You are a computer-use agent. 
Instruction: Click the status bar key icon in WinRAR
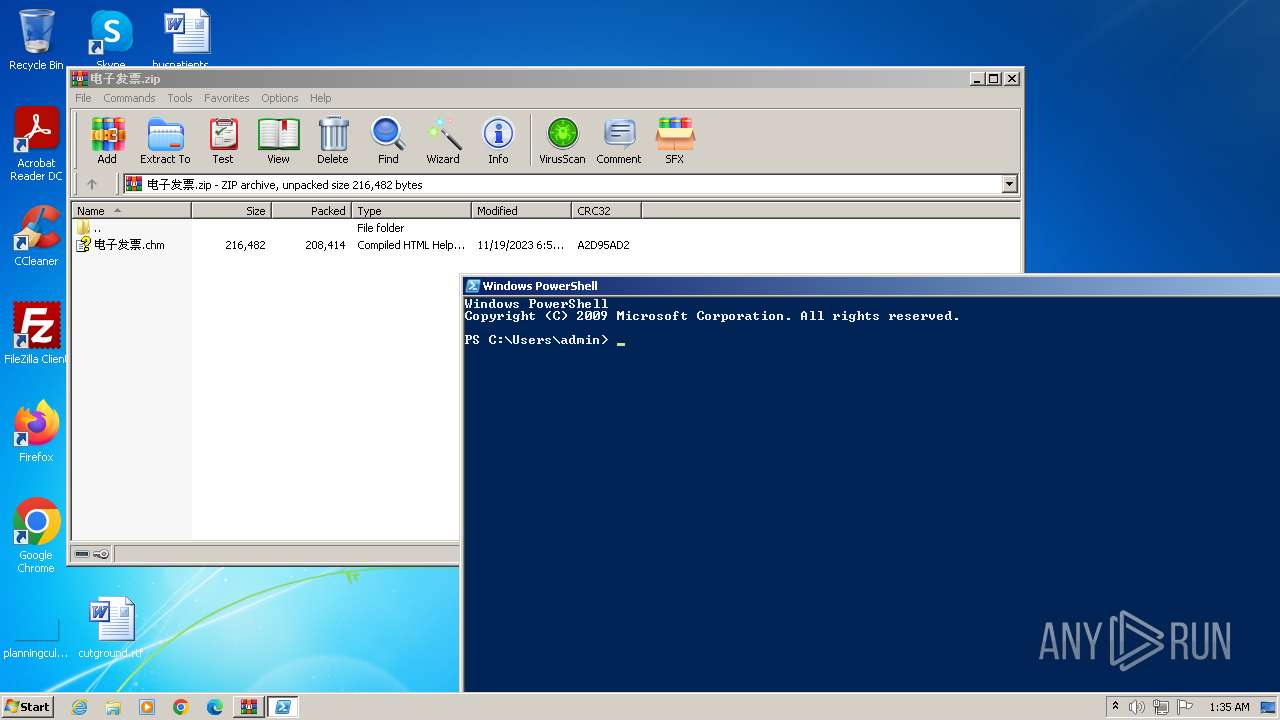[x=101, y=554]
